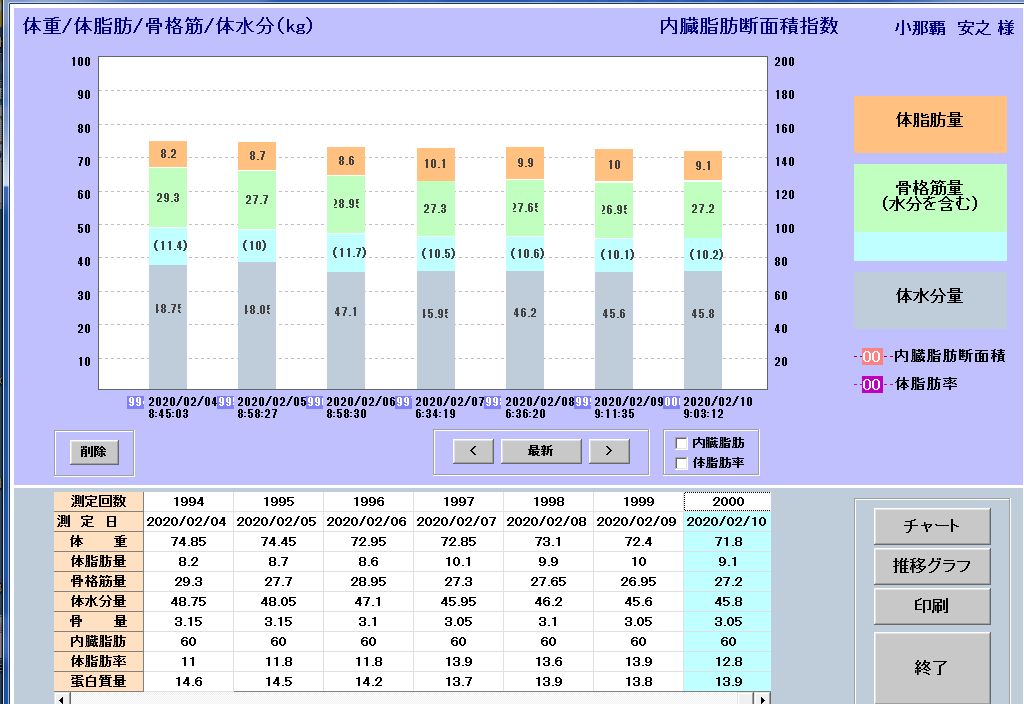Click the 体水分量 gray legend swatch
Image resolution: width=1024 pixels, height=704 pixels.
930,300
